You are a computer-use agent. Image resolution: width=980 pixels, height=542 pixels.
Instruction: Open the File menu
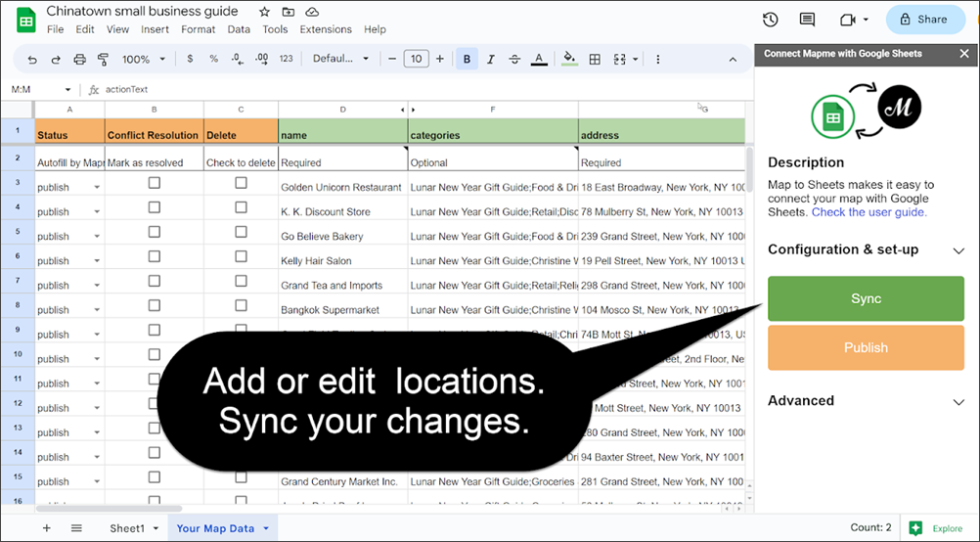(x=55, y=29)
